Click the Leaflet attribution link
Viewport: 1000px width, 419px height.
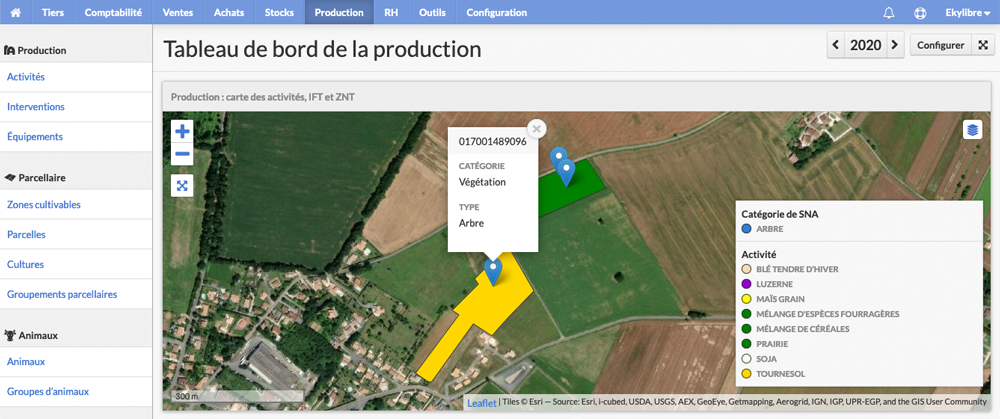pos(481,402)
